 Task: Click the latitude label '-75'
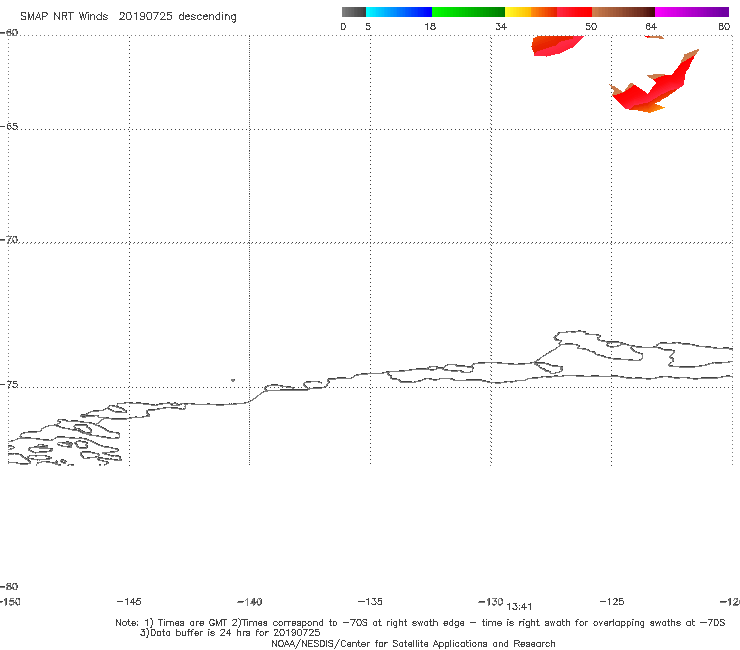[9, 384]
